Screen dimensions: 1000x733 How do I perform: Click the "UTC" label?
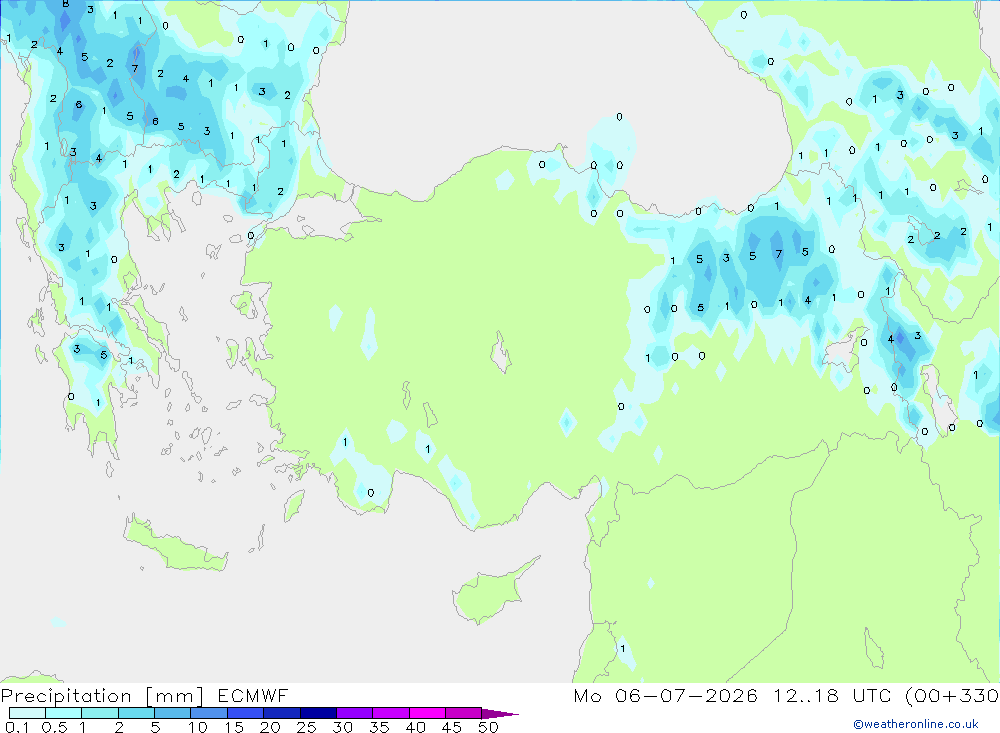click(x=872, y=695)
